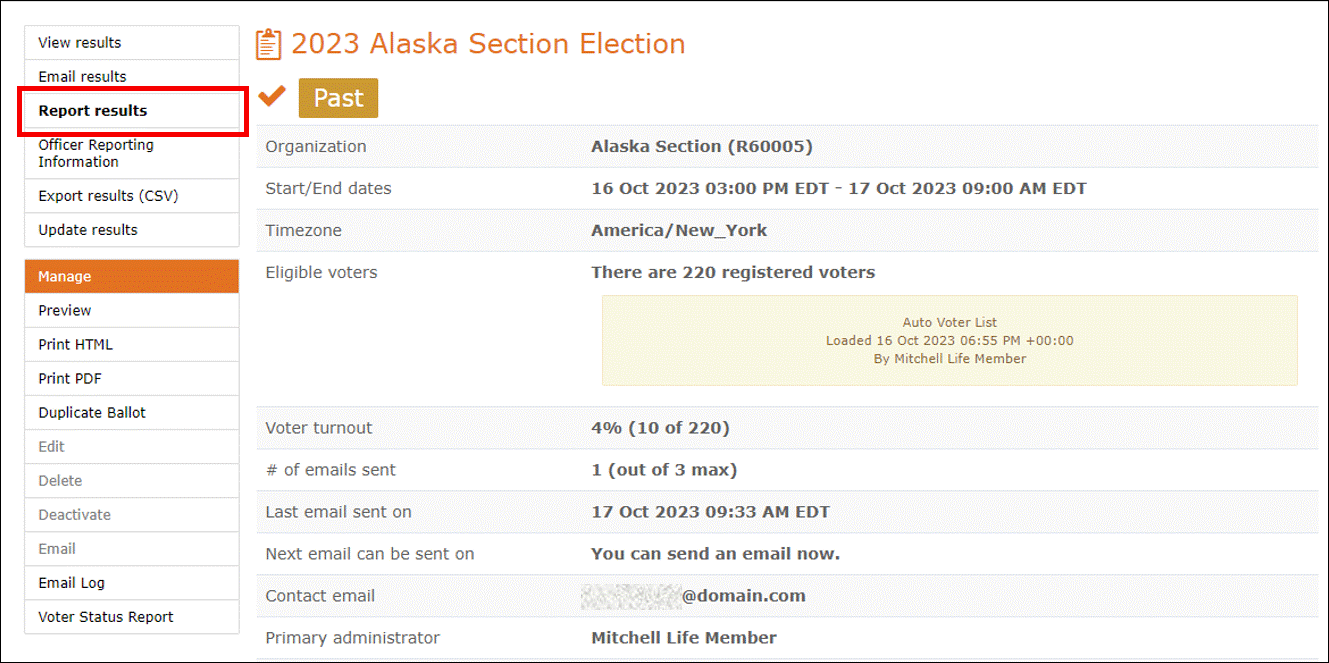Click the orange checkmark status icon
Image resolution: width=1329 pixels, height=663 pixels.
coord(272,96)
